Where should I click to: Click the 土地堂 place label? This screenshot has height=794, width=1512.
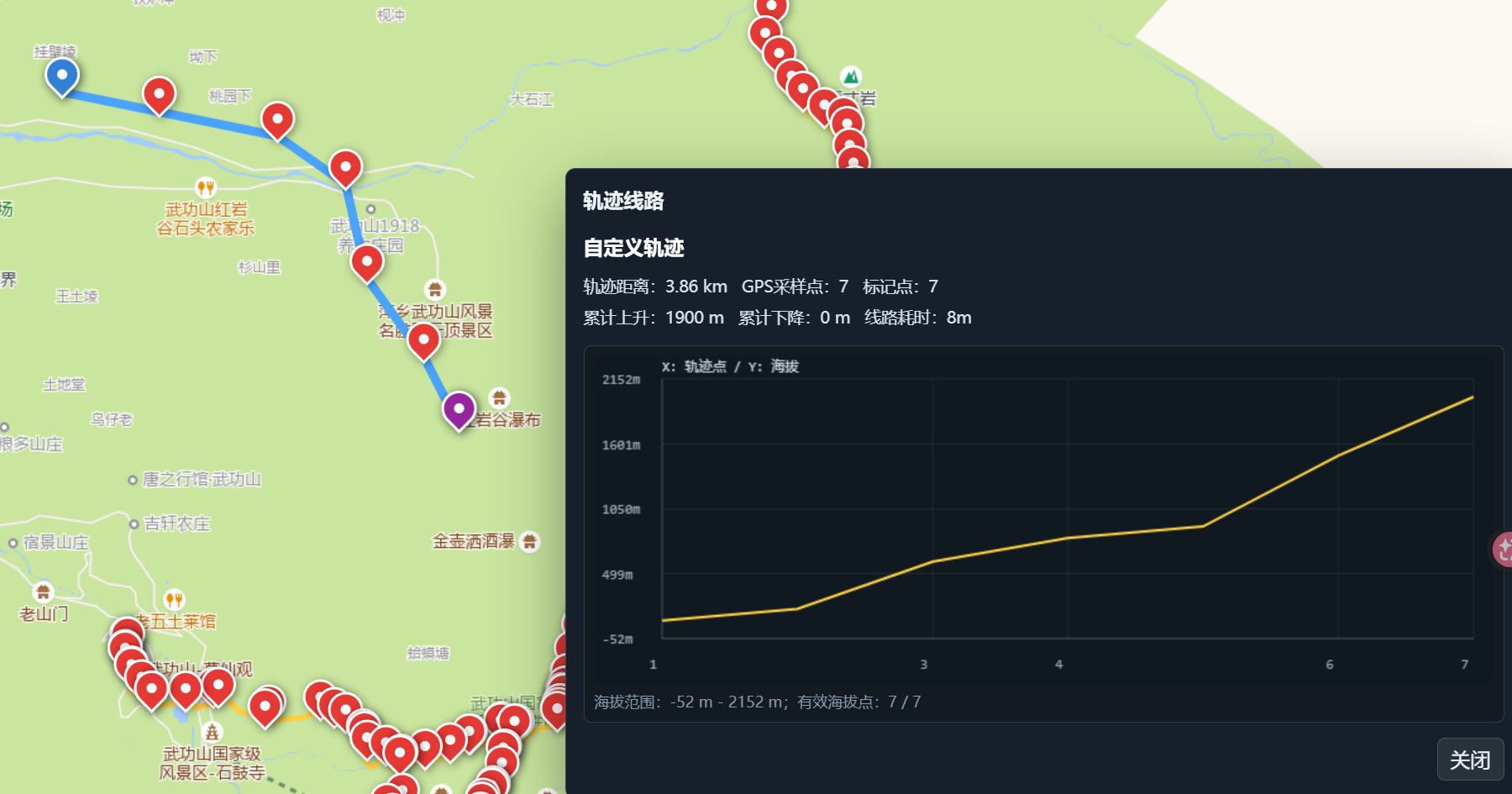click(64, 385)
